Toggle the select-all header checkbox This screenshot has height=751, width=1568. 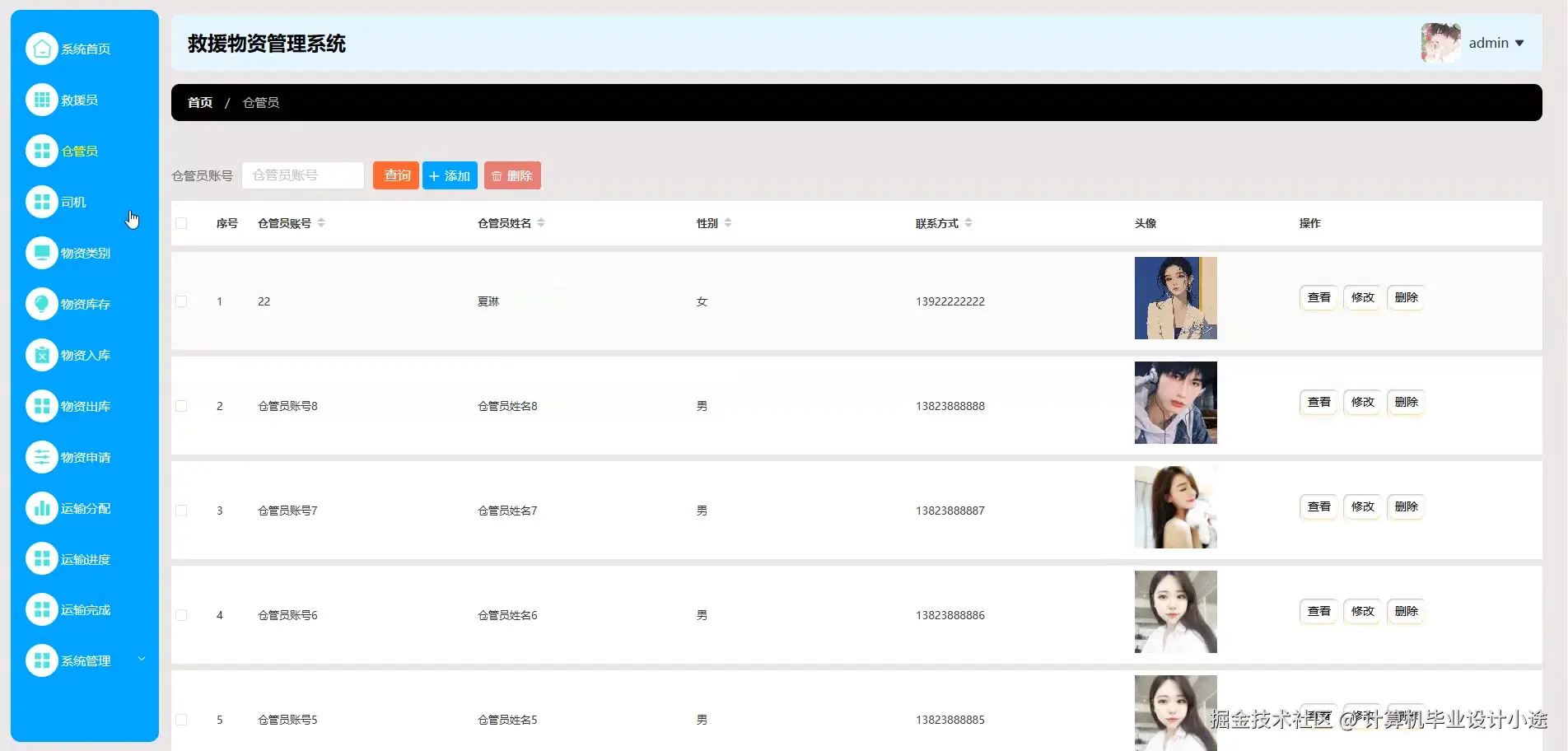(x=181, y=223)
